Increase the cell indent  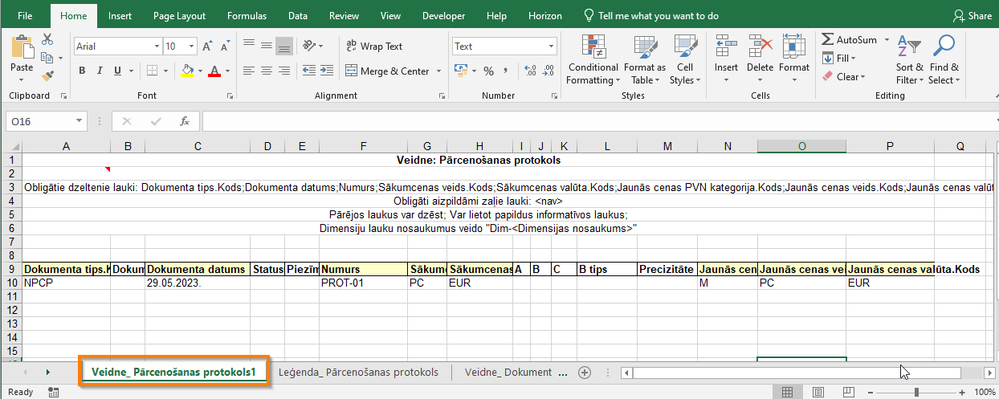coord(327,71)
